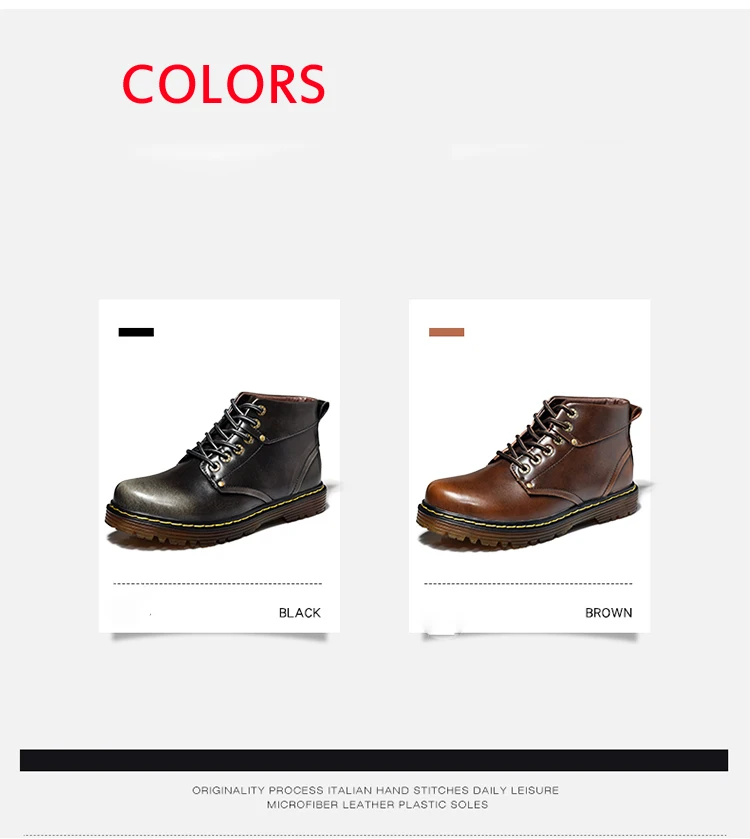The image size is (750, 839).
Task: Click the laces of the brown boot
Action: tap(538, 433)
